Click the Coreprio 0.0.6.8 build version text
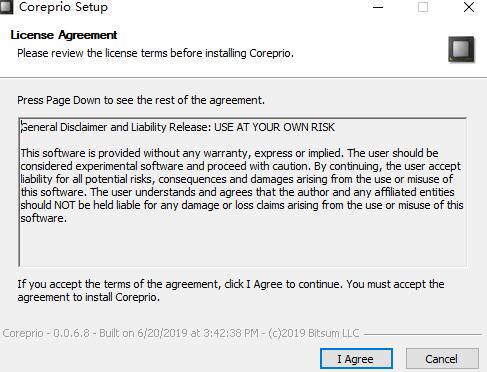This screenshot has width=487, height=372. coord(181,333)
